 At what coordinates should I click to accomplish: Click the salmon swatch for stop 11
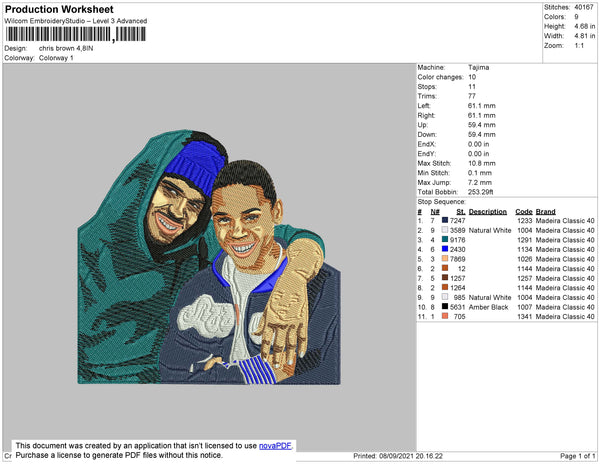445,316
